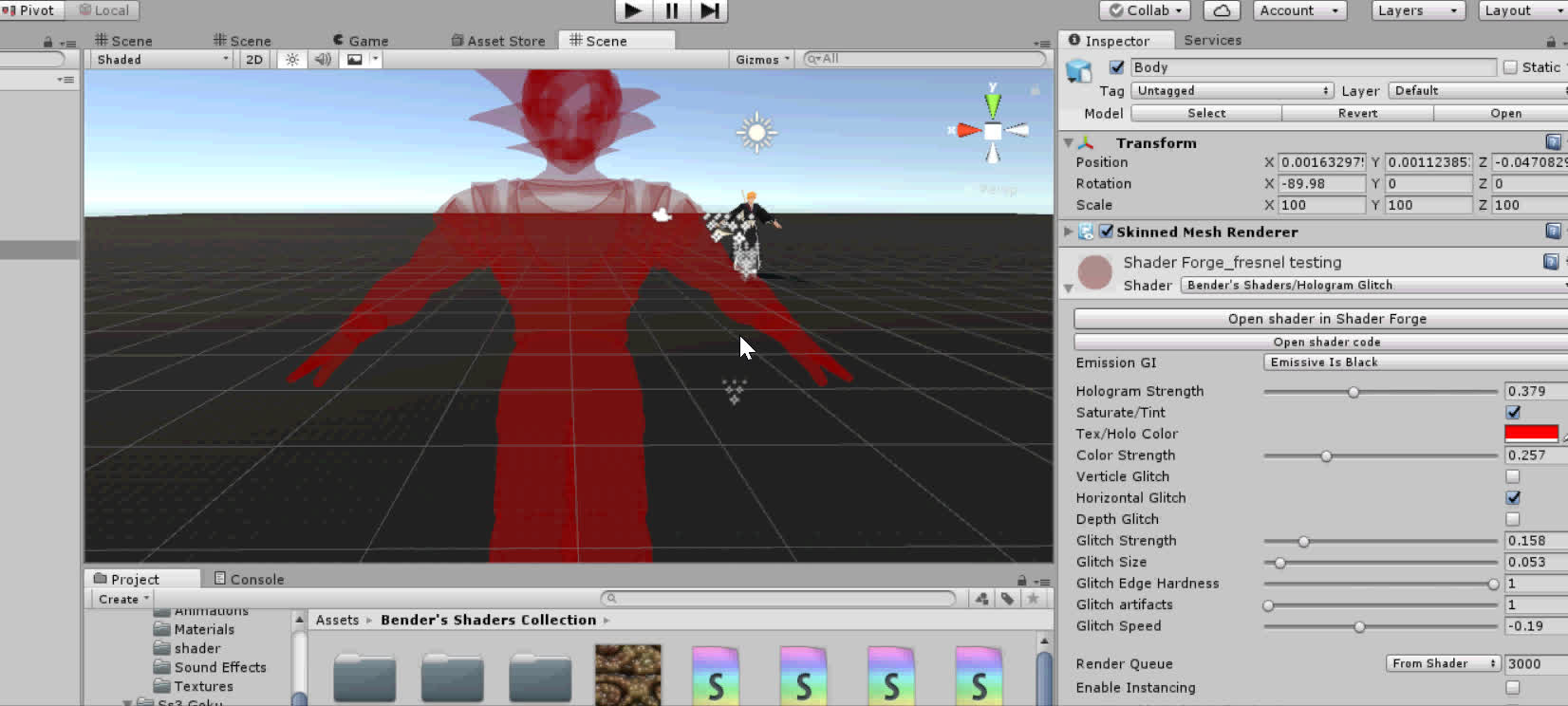1568x706 pixels.
Task: Open the Gizmos dropdown
Action: coord(762,59)
